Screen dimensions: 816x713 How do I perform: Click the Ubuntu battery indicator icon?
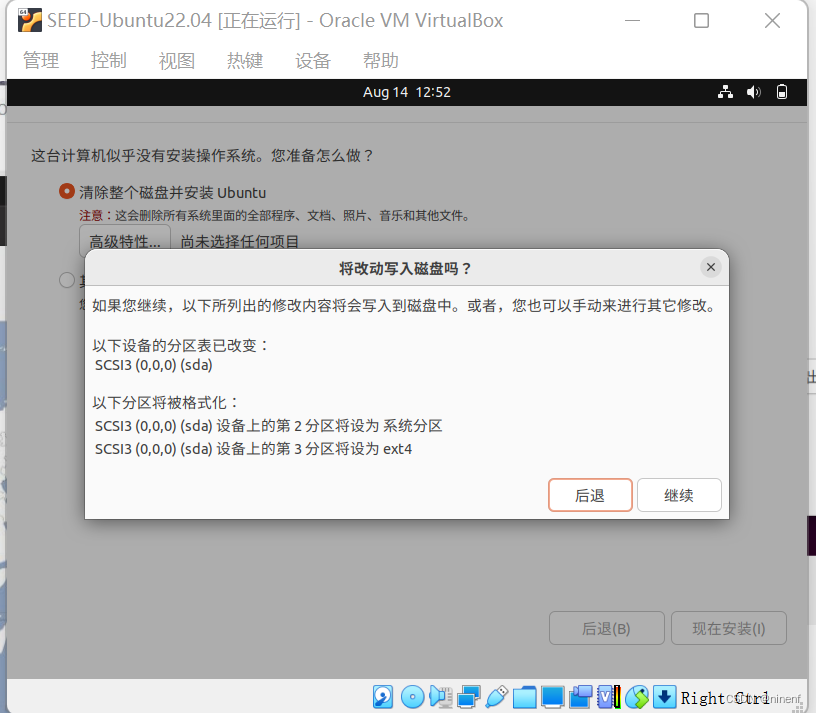[x=782, y=92]
